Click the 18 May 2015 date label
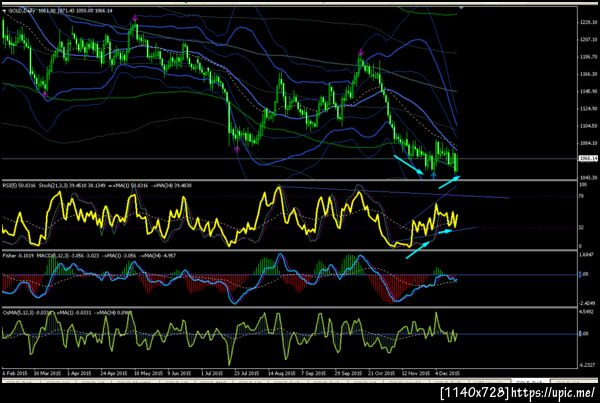 tap(147, 373)
